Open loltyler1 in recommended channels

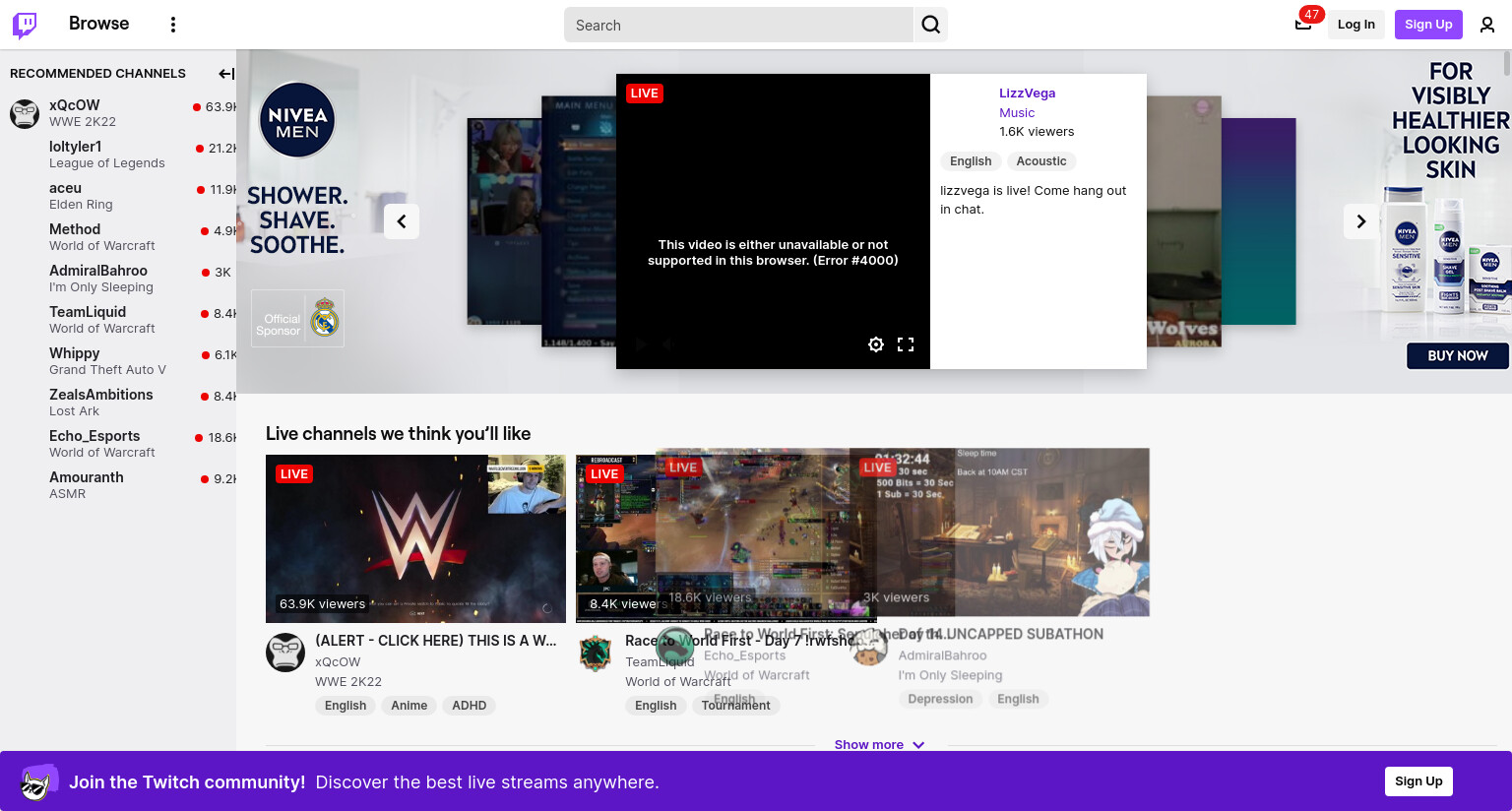[x=118, y=155]
